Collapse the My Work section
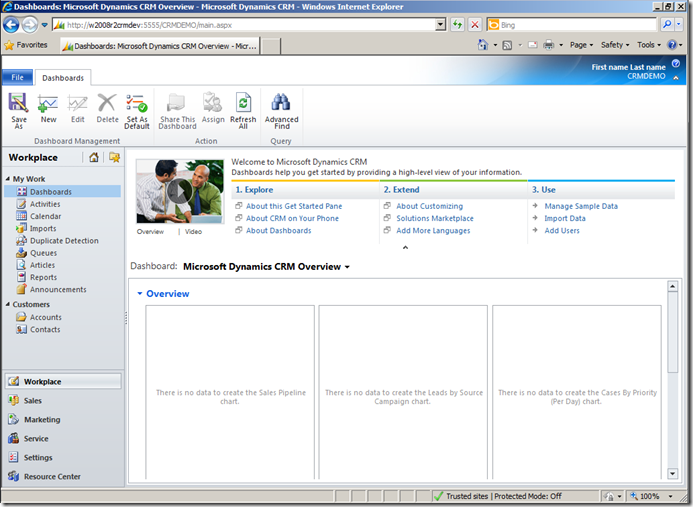693x507 pixels. pyautogui.click(x=8, y=179)
